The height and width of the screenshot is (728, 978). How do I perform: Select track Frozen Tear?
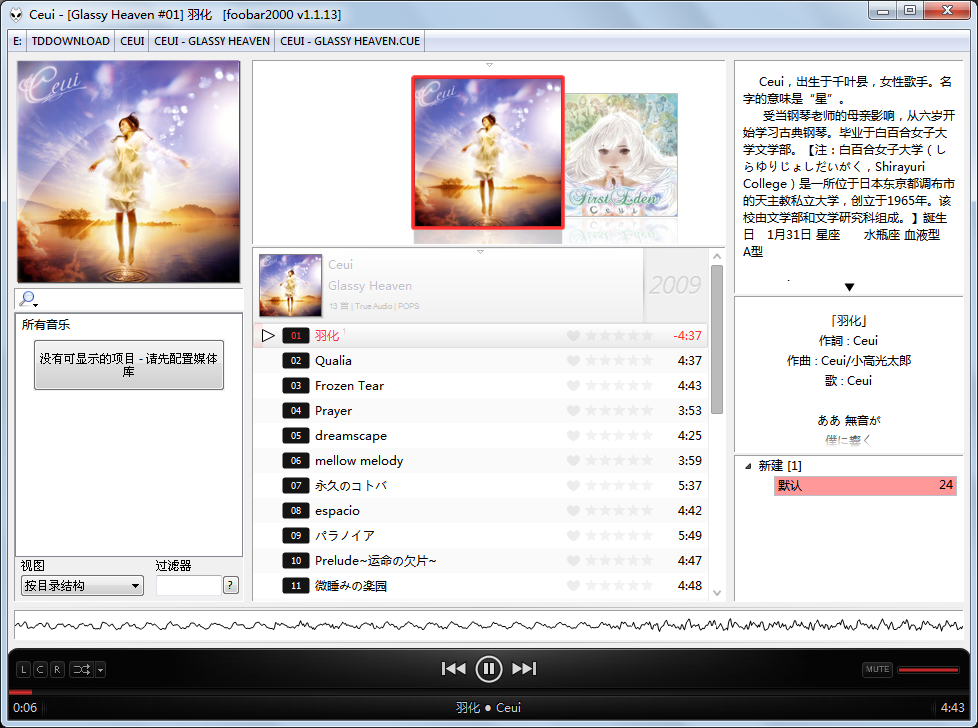481,386
